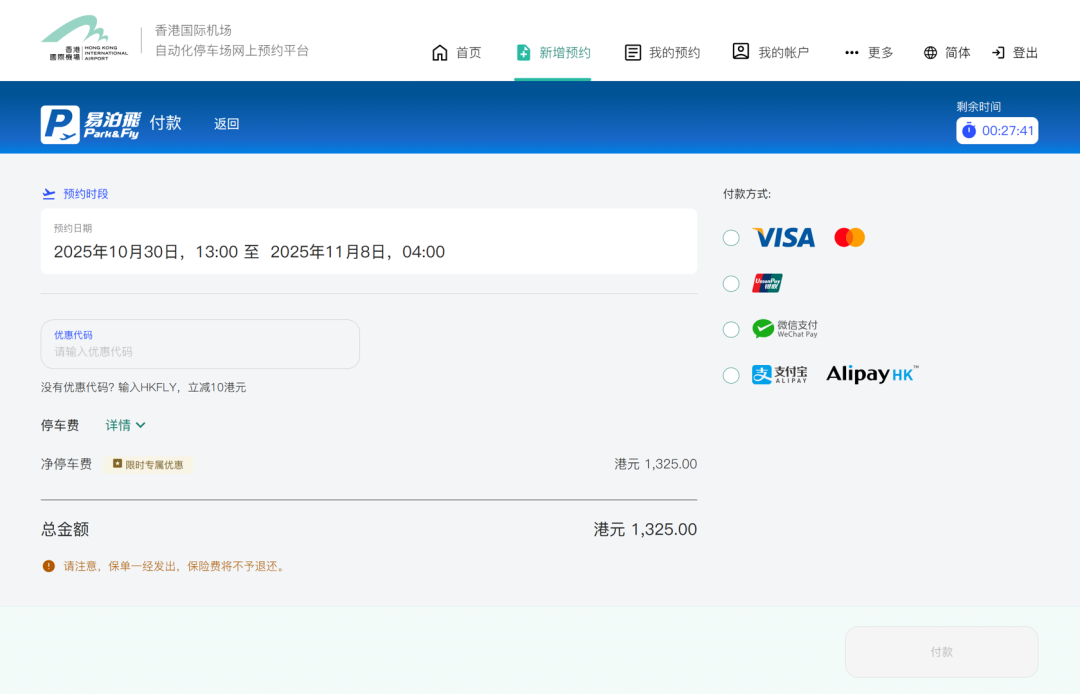Click the UnionPay logo
The width and height of the screenshot is (1080, 694).
pos(766,283)
